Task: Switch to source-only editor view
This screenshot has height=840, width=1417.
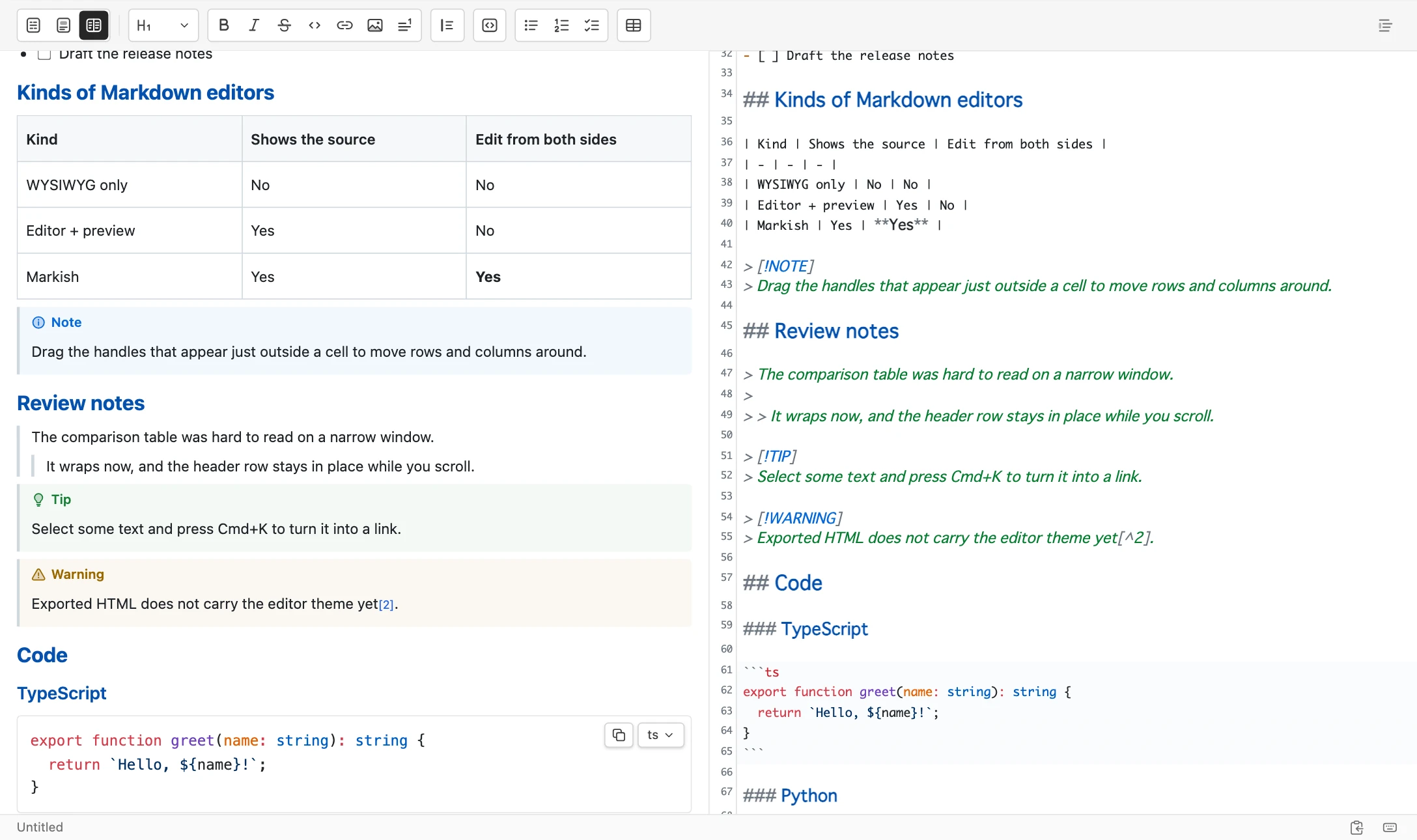Action: click(33, 25)
